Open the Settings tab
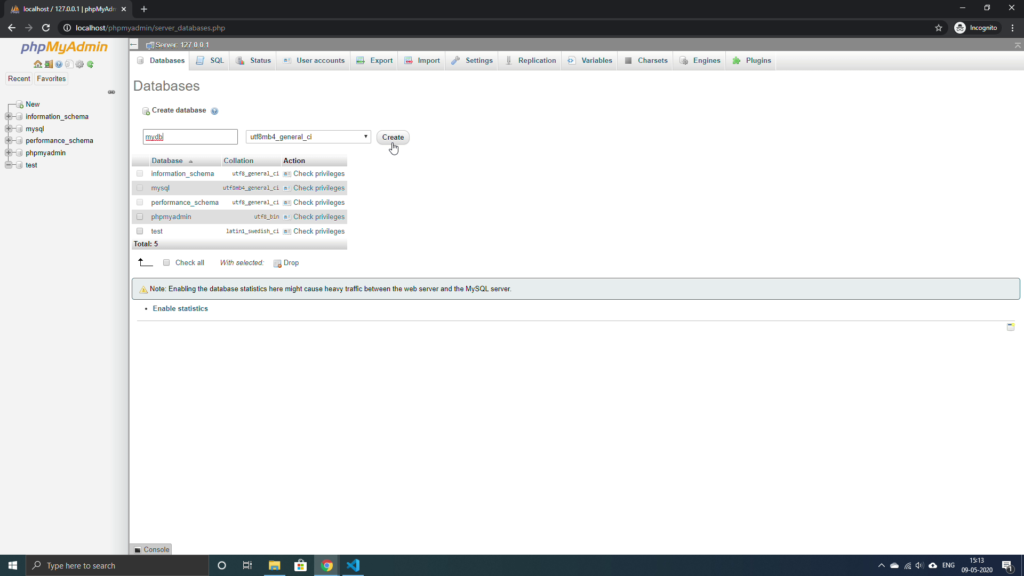 point(472,61)
